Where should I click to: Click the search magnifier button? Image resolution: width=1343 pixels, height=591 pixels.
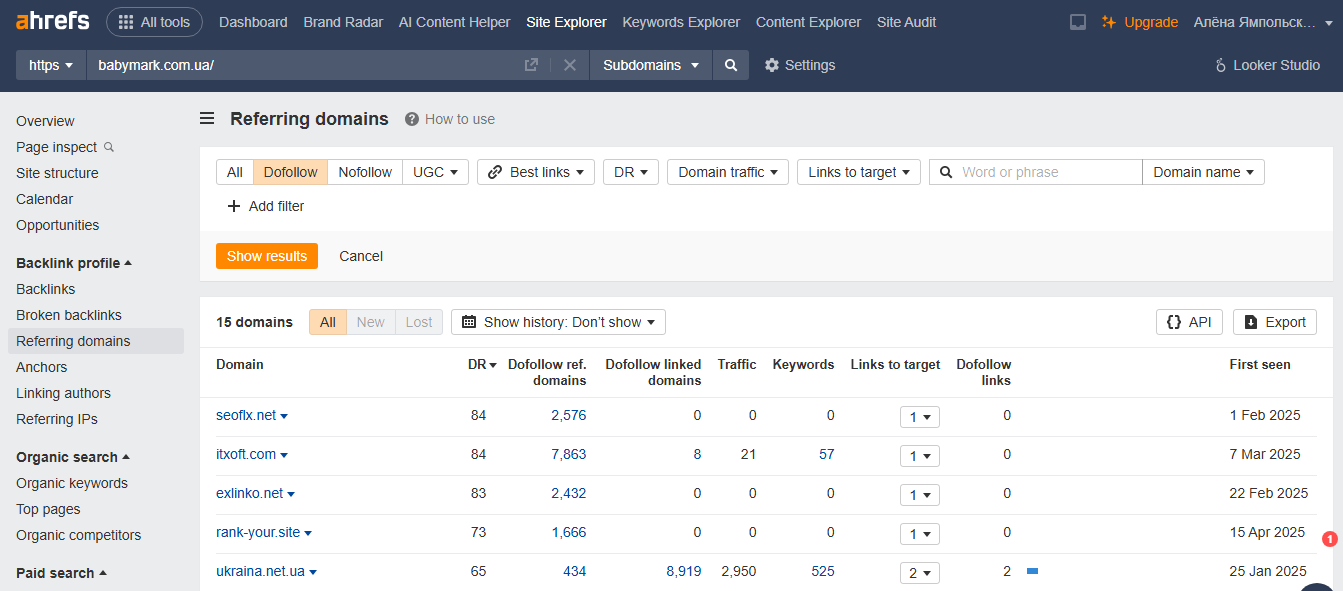(x=731, y=65)
